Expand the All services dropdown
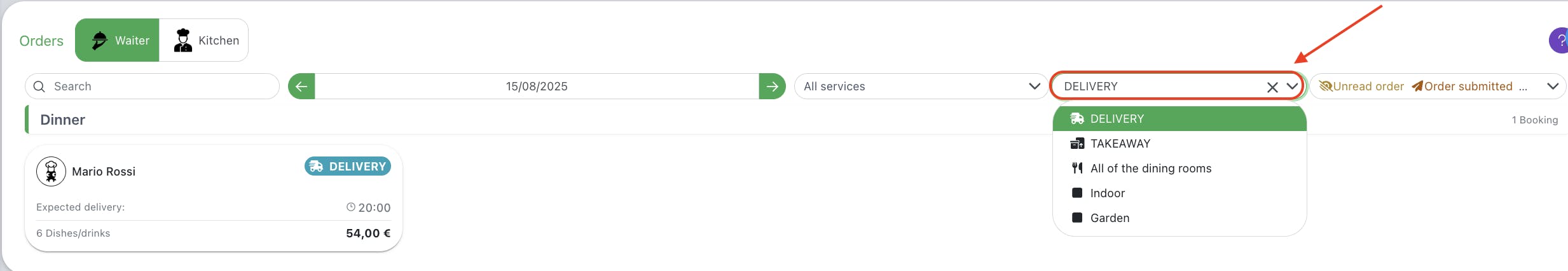The image size is (1568, 271). (x=921, y=87)
